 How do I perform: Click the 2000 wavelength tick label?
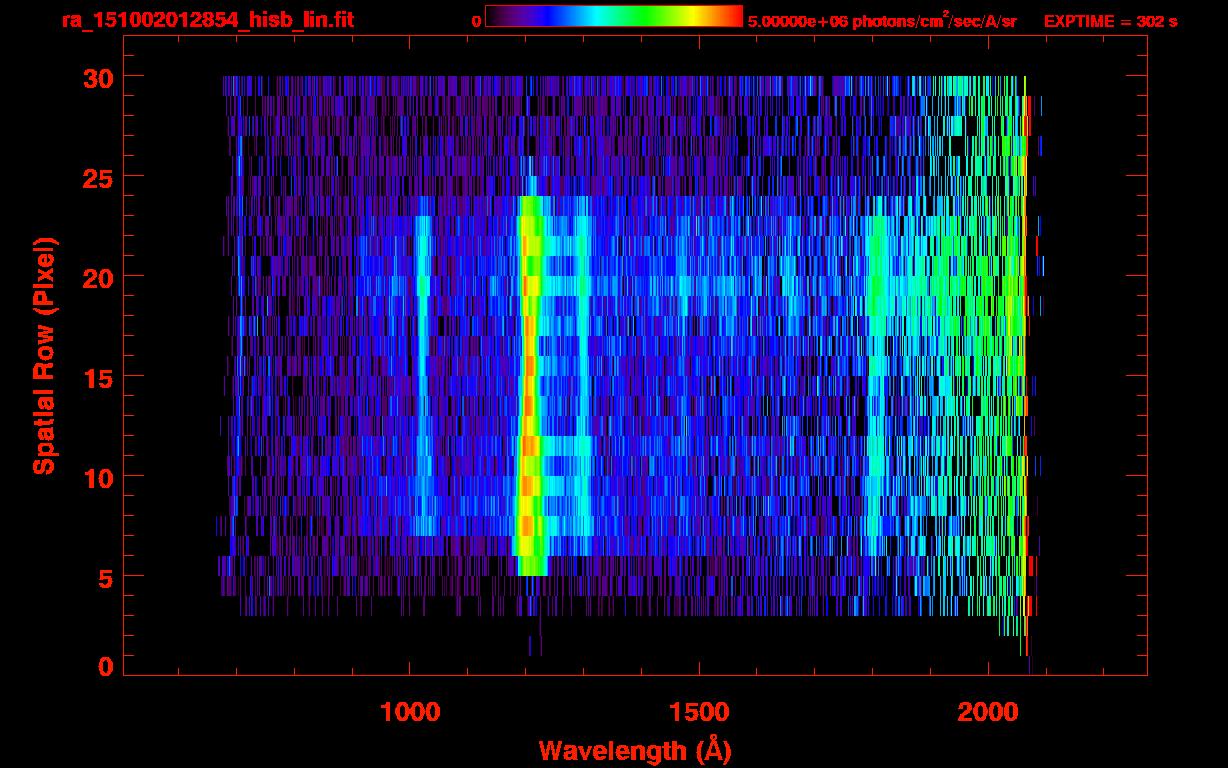coord(989,712)
